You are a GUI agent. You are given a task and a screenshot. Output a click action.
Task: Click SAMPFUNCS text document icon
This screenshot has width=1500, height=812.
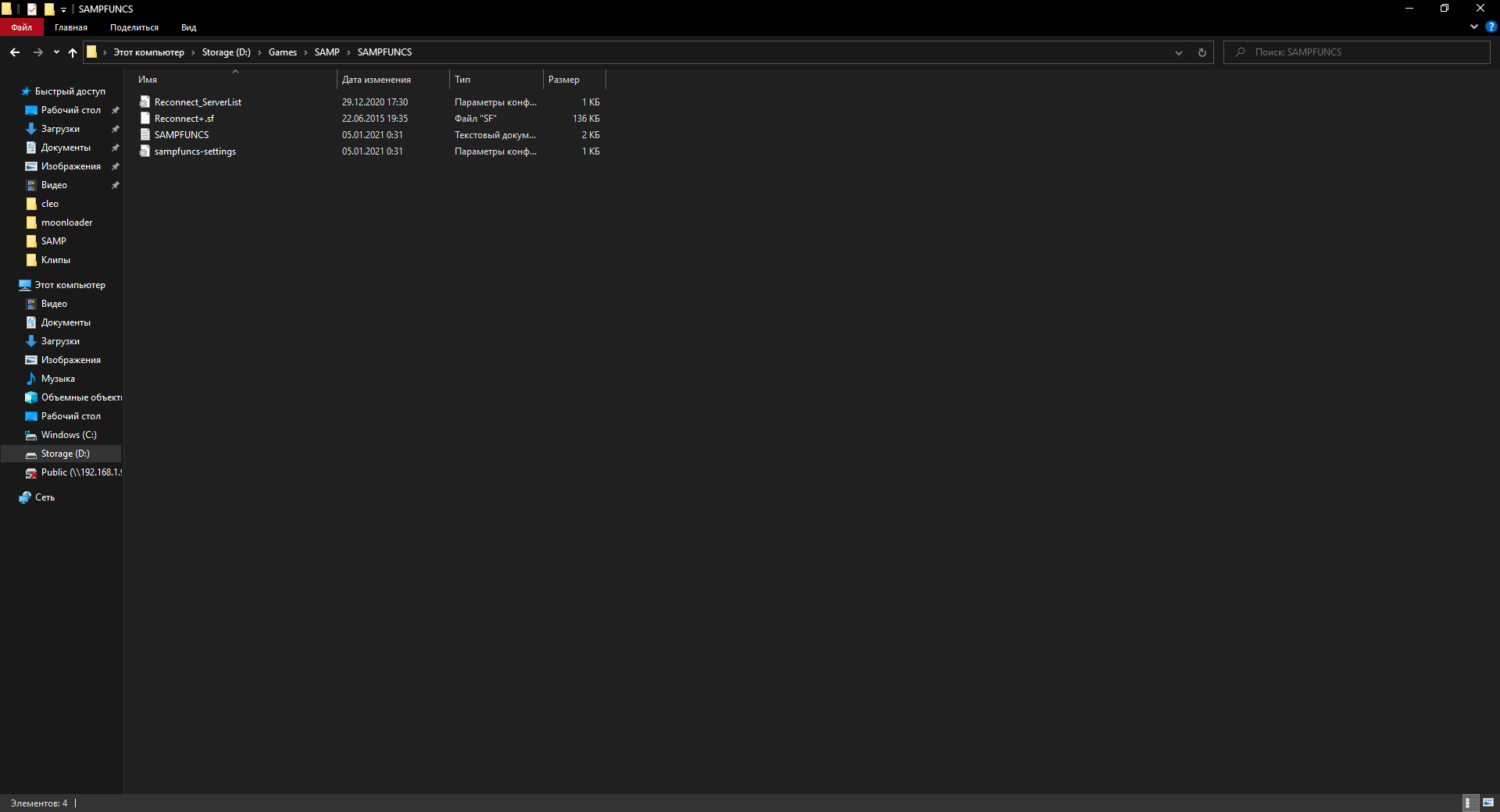[145, 134]
